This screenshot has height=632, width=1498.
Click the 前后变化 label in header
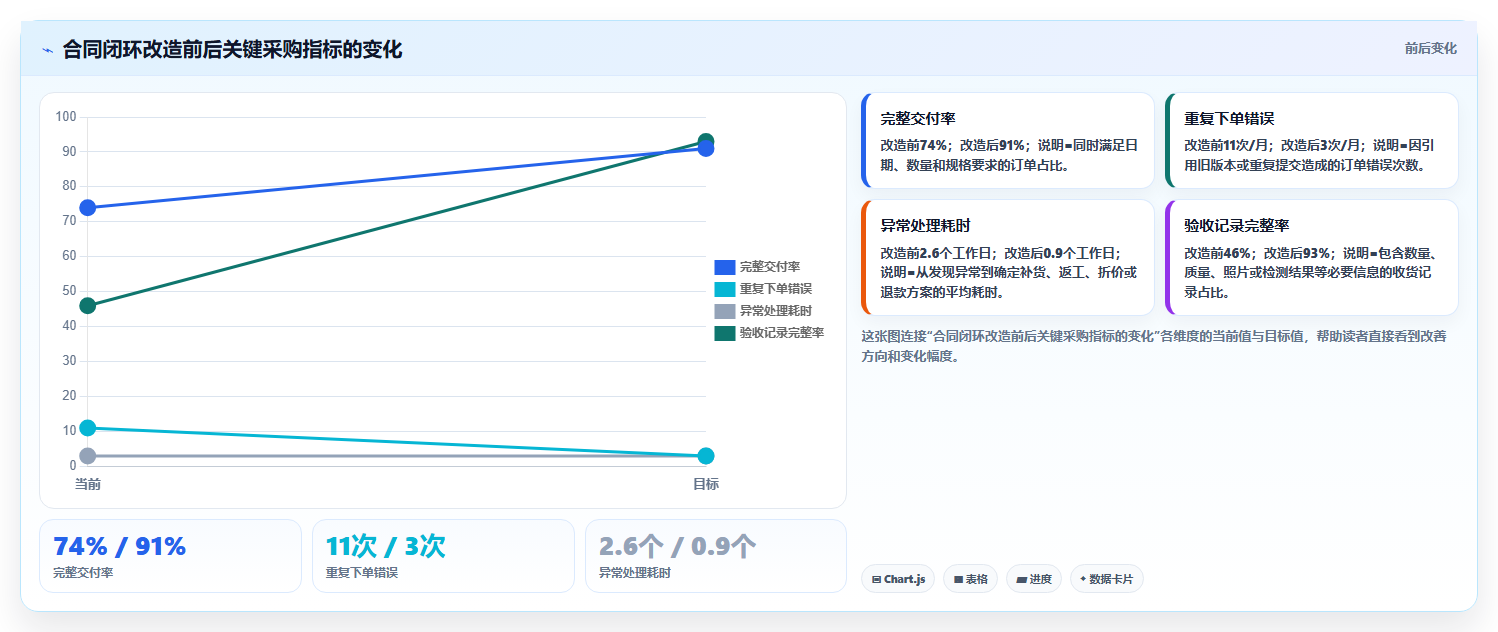click(x=1430, y=48)
